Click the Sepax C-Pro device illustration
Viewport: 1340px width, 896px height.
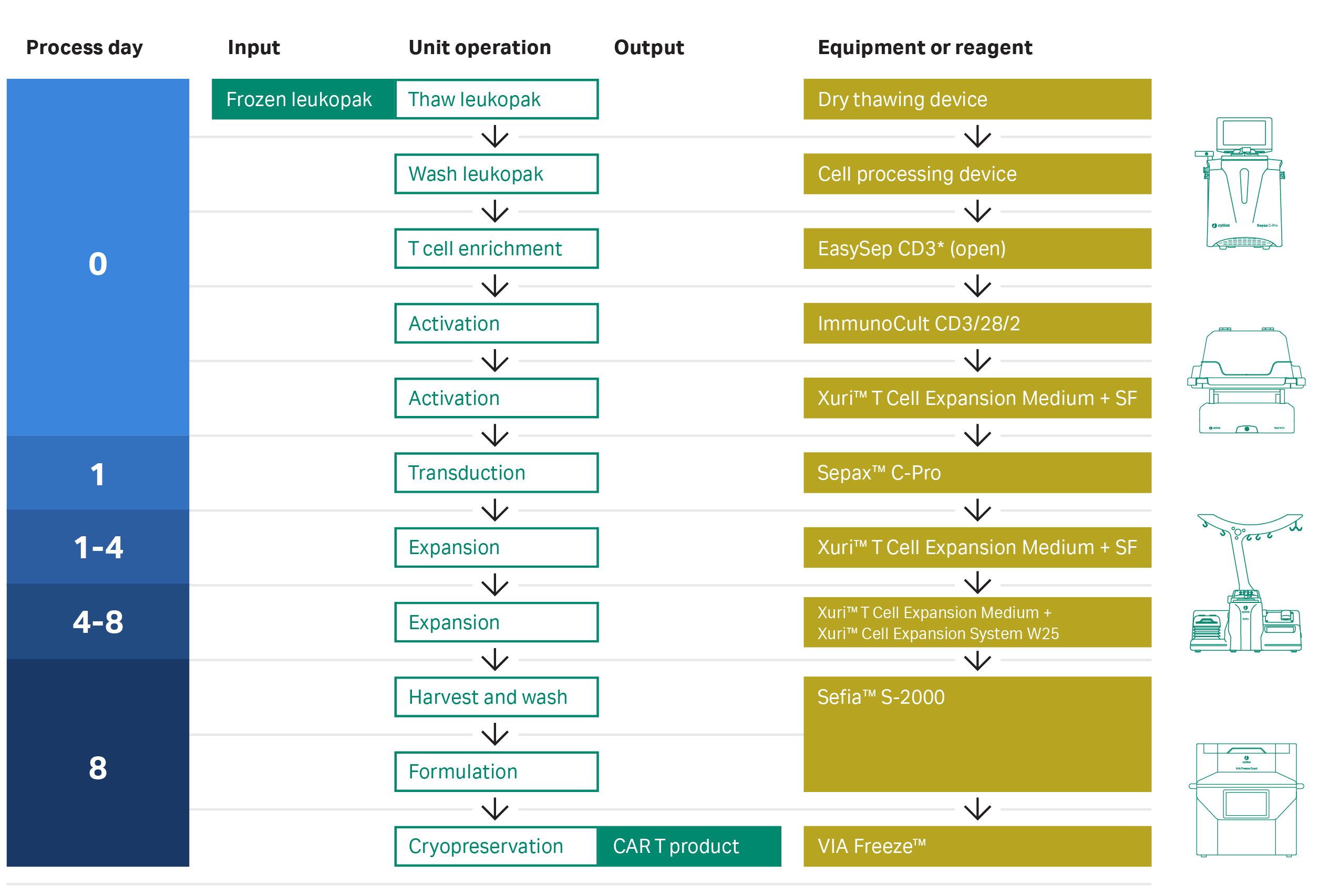1243,183
